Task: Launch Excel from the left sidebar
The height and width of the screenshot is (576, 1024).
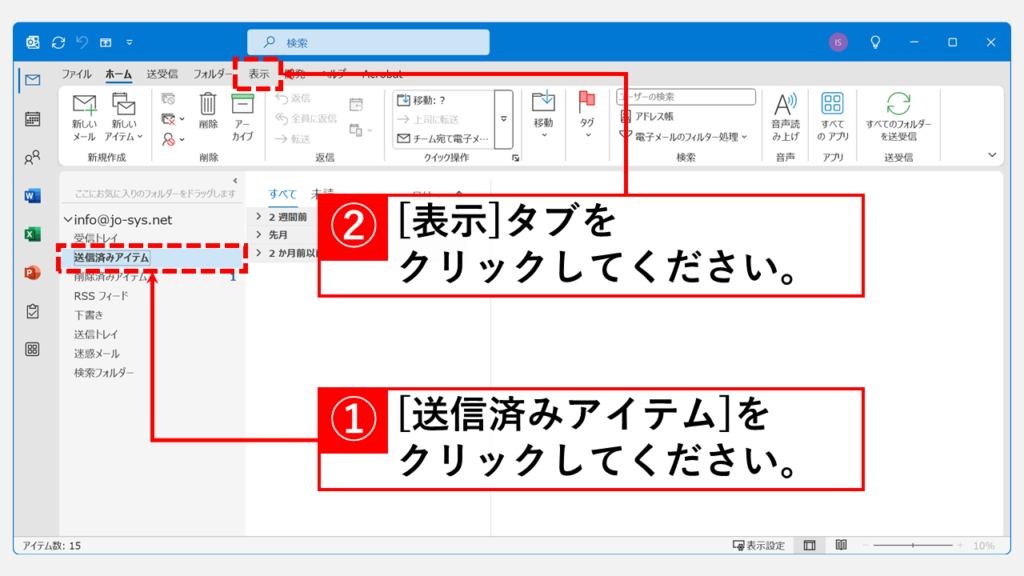Action: pos(33,234)
